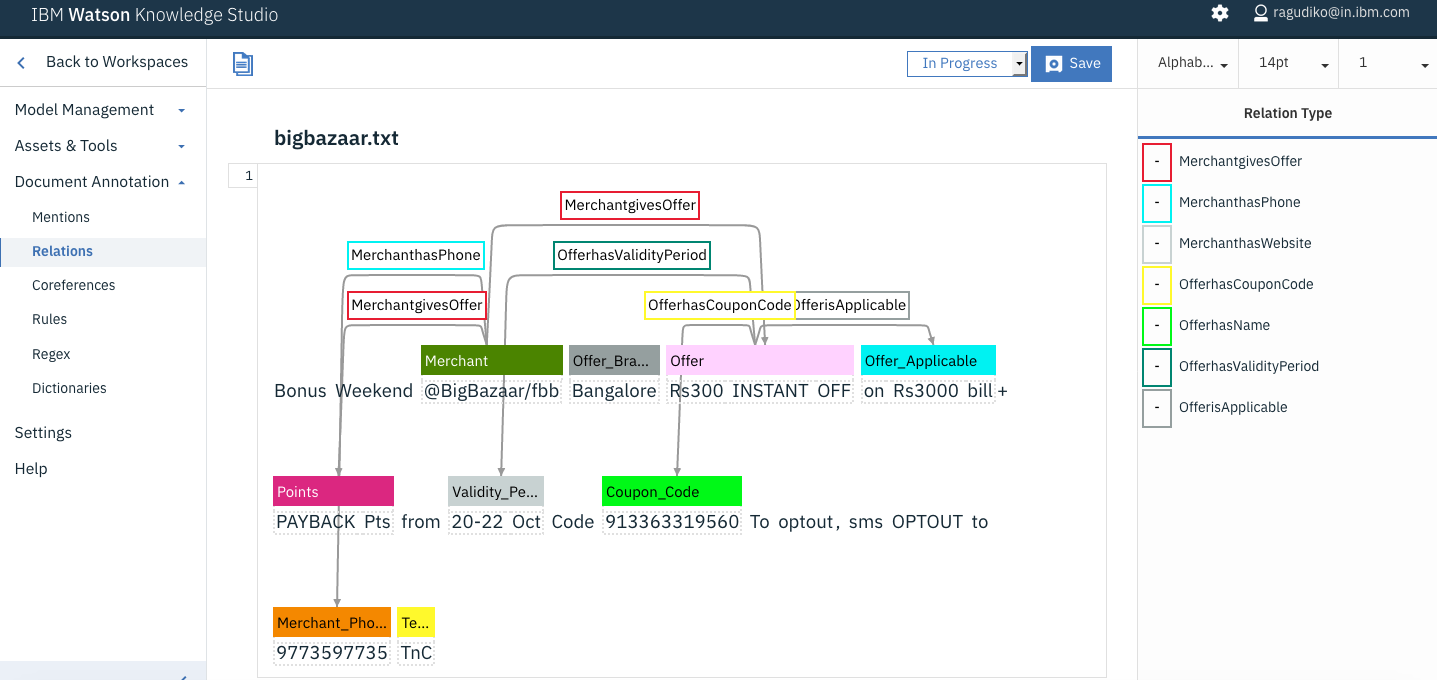Click the back arrow to Workspaces
Image resolution: width=1437 pixels, height=680 pixels.
pos(21,62)
